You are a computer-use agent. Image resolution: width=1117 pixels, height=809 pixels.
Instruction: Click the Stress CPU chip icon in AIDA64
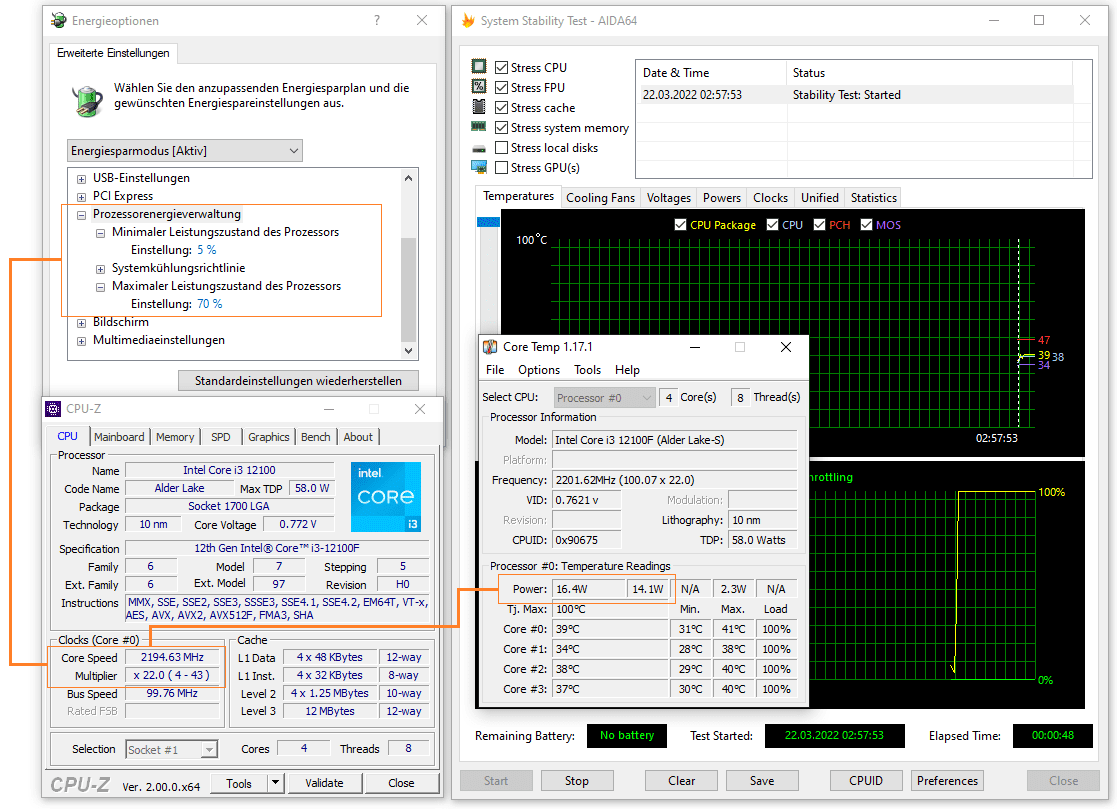click(x=479, y=67)
